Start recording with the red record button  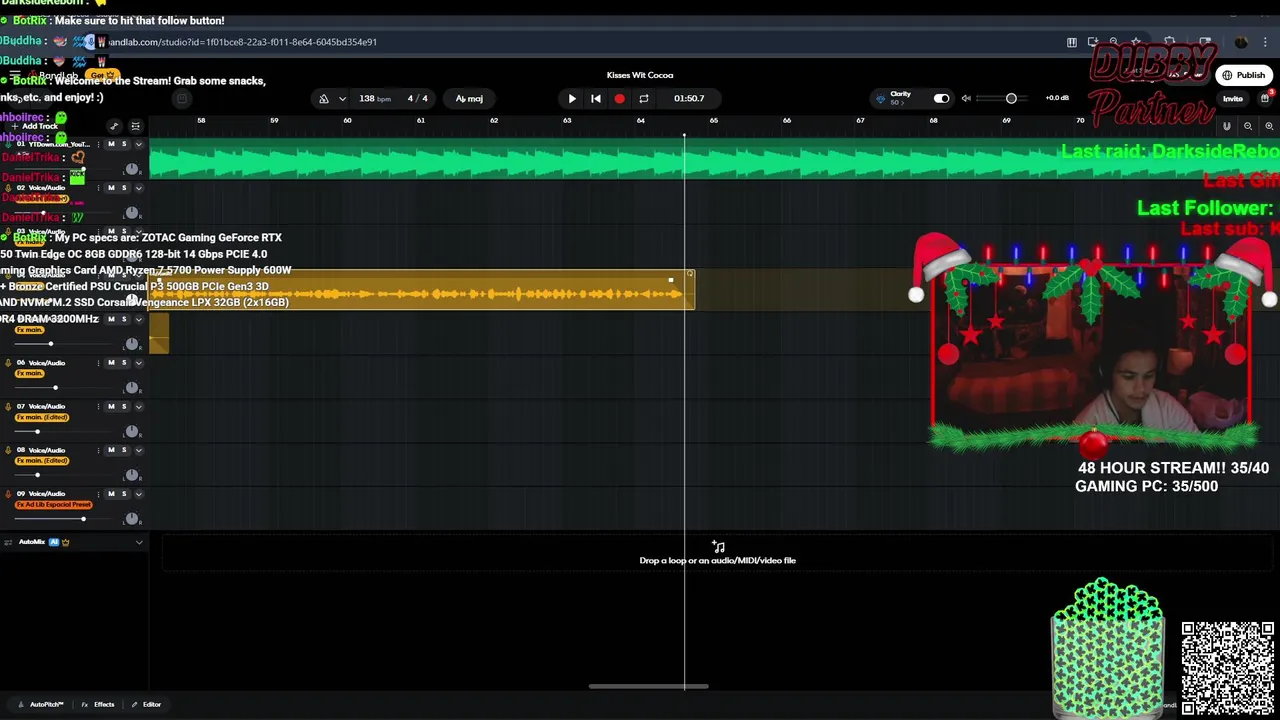tap(620, 99)
